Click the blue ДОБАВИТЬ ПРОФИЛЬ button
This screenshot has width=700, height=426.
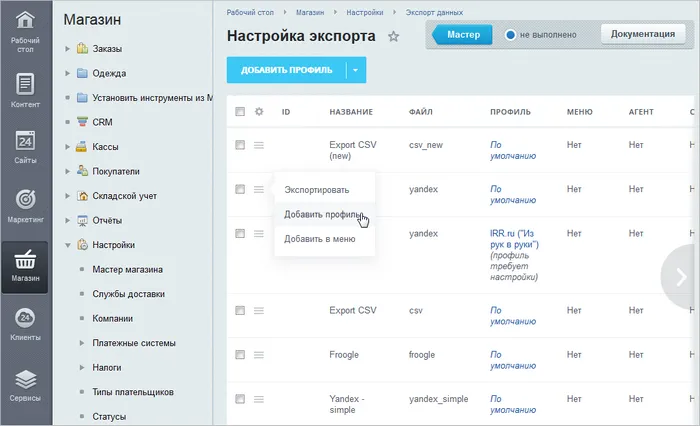(287, 70)
